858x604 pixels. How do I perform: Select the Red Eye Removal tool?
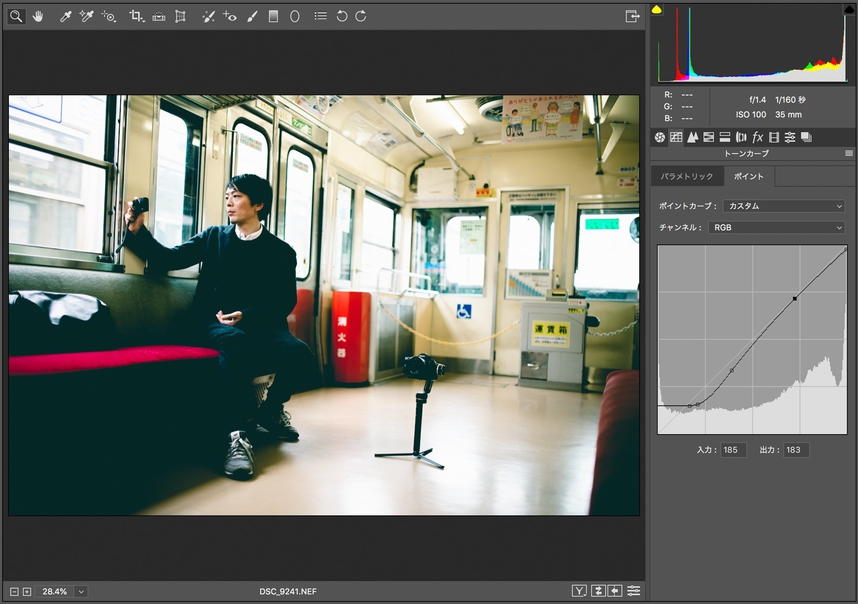coord(230,16)
